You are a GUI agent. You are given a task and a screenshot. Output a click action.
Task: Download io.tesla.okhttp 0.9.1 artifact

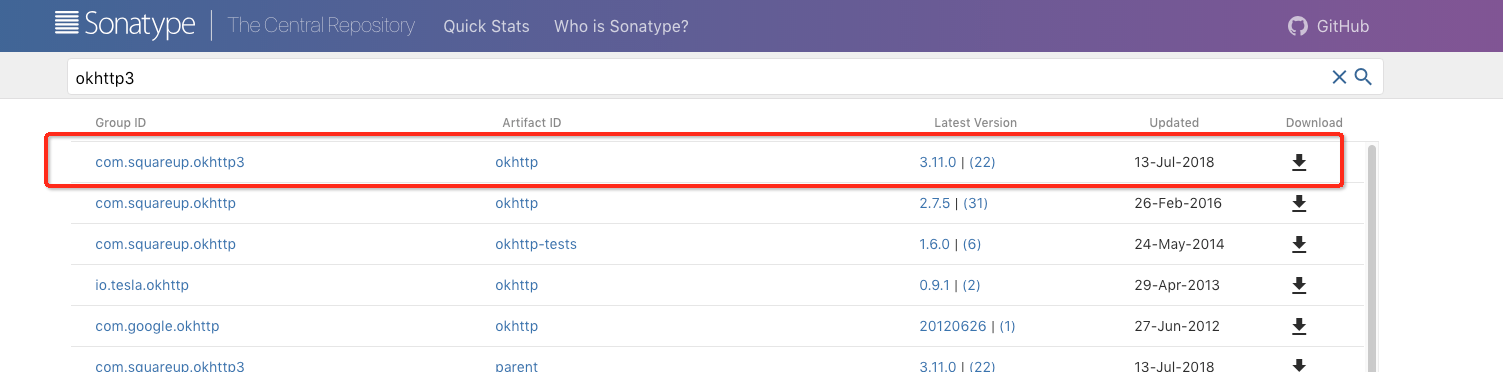point(1299,285)
